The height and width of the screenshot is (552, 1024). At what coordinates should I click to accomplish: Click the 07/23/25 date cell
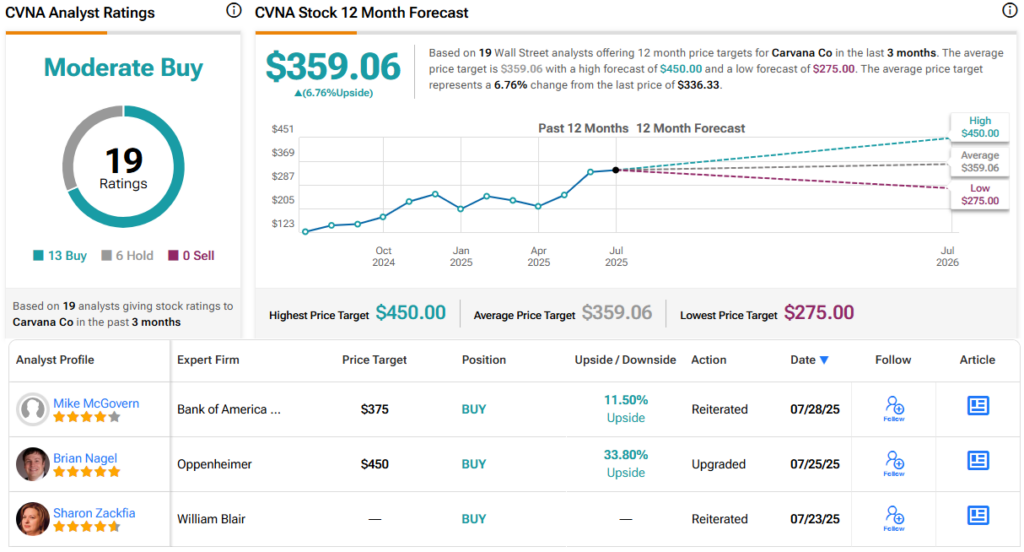815,519
